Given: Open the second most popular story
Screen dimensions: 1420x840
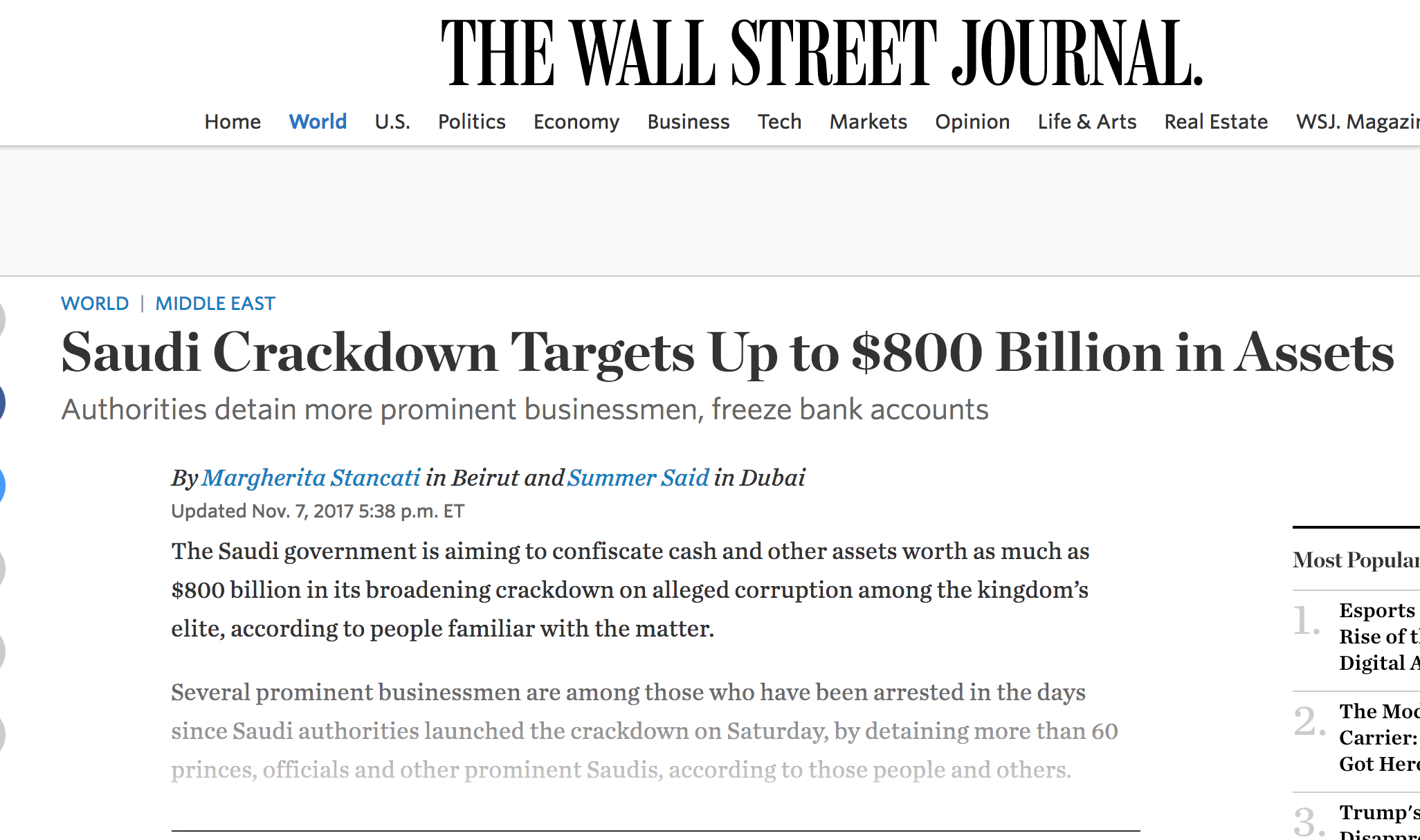Looking at the screenshot, I should [x=1379, y=738].
